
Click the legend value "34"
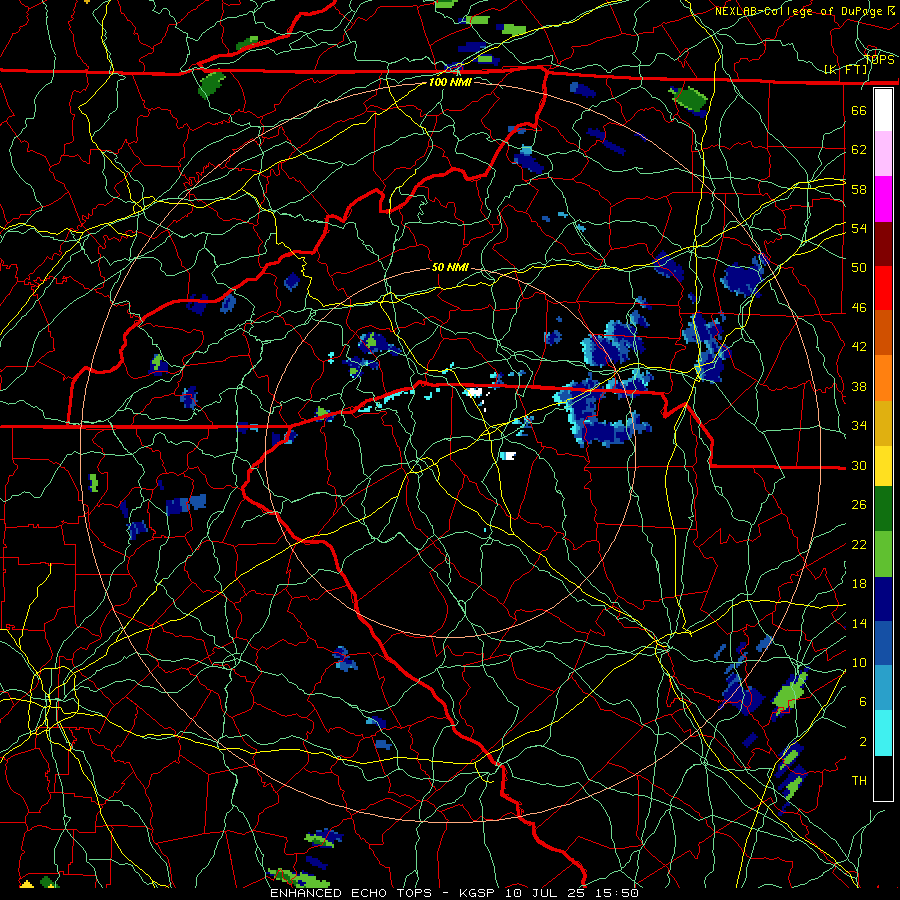[x=859, y=426]
